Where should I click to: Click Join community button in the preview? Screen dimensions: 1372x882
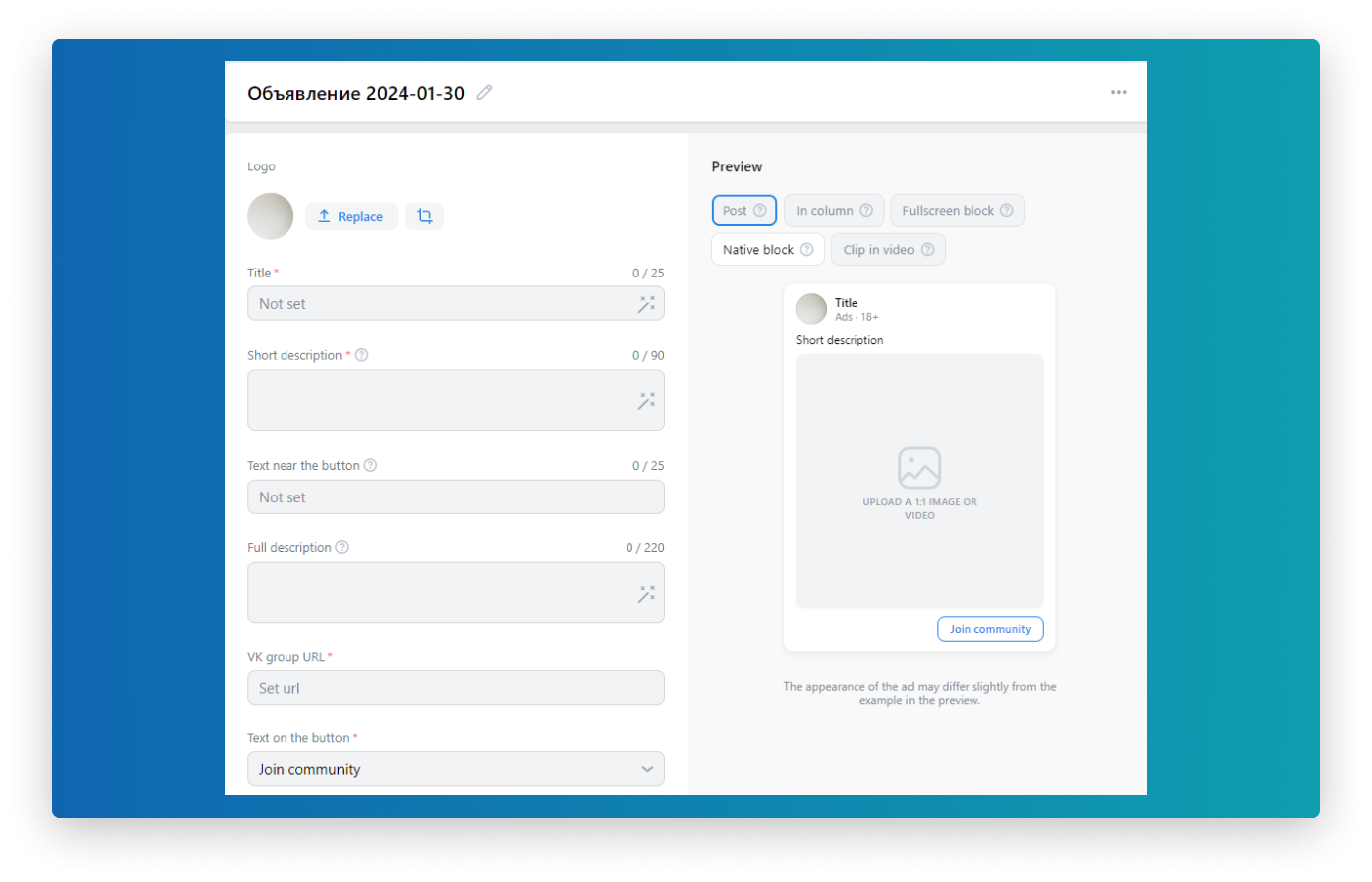pyautogui.click(x=989, y=629)
